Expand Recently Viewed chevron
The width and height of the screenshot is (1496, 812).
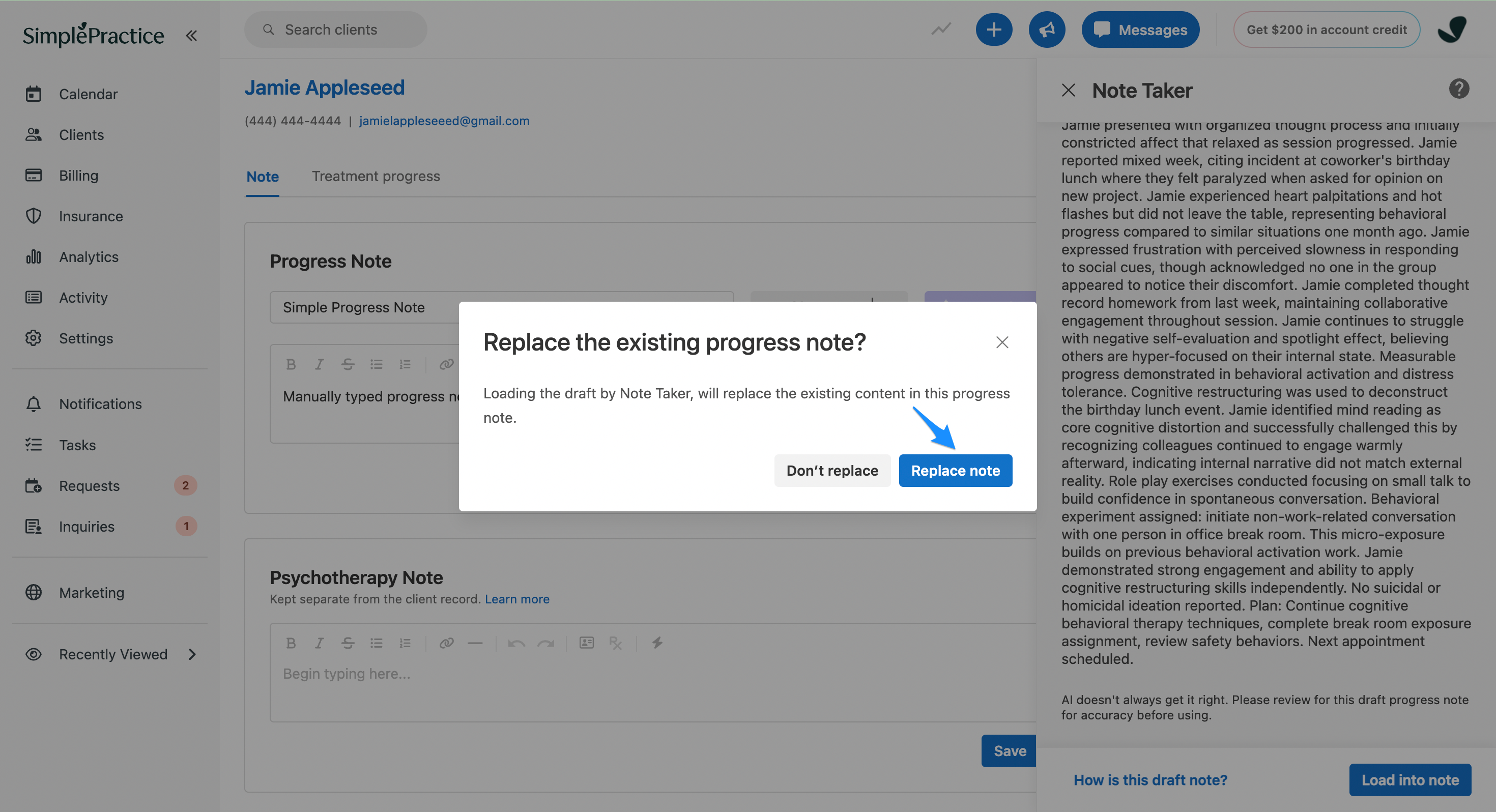192,654
